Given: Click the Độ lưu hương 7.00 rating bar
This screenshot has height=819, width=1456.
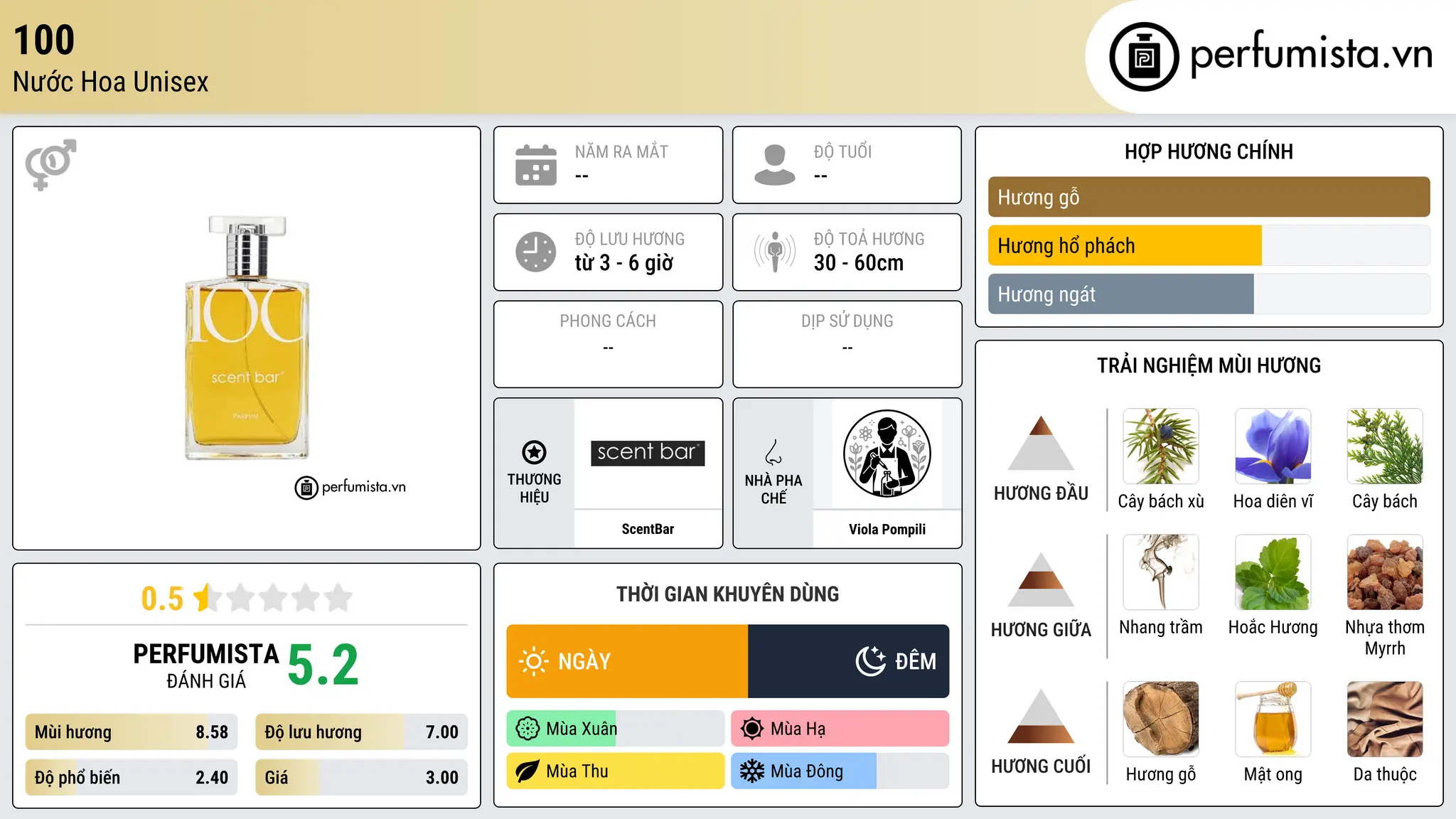Looking at the screenshot, I should (362, 732).
